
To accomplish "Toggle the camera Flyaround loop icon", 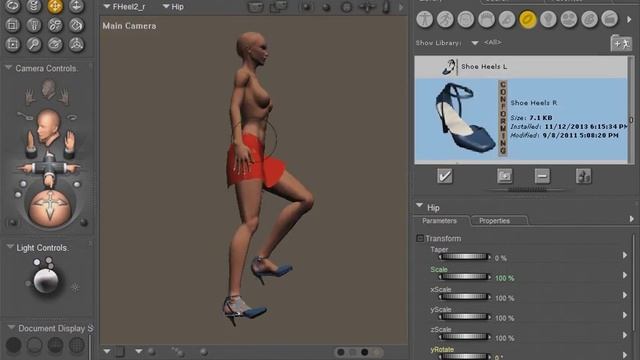I will 72,118.
